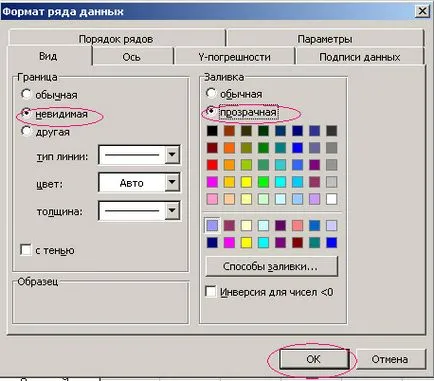Select обычная radio under Граница
434x381 pixels.
pos(26,94)
